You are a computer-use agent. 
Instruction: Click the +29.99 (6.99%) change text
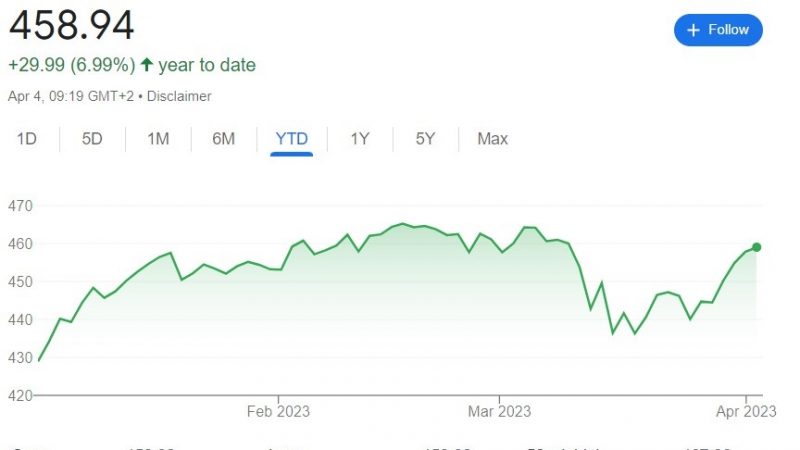(x=72, y=65)
